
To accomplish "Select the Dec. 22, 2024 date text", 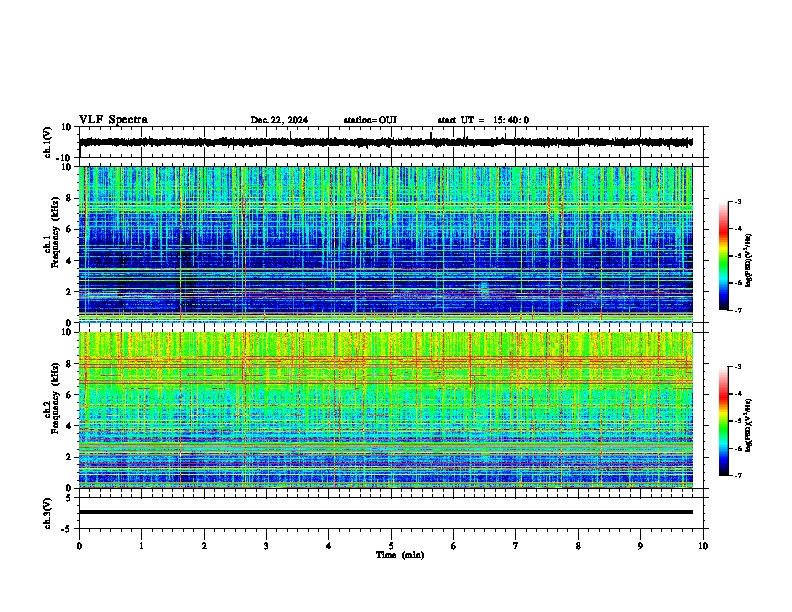I will point(279,120).
